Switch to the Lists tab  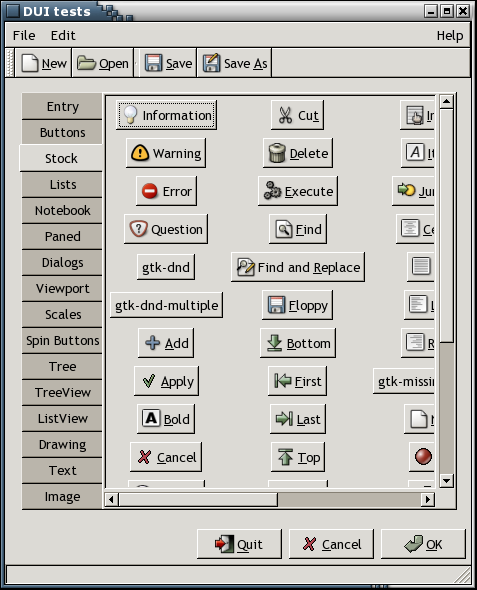(x=62, y=184)
